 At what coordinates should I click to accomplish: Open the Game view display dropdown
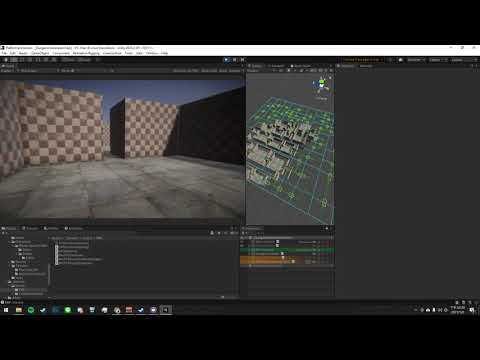tap(7, 71)
